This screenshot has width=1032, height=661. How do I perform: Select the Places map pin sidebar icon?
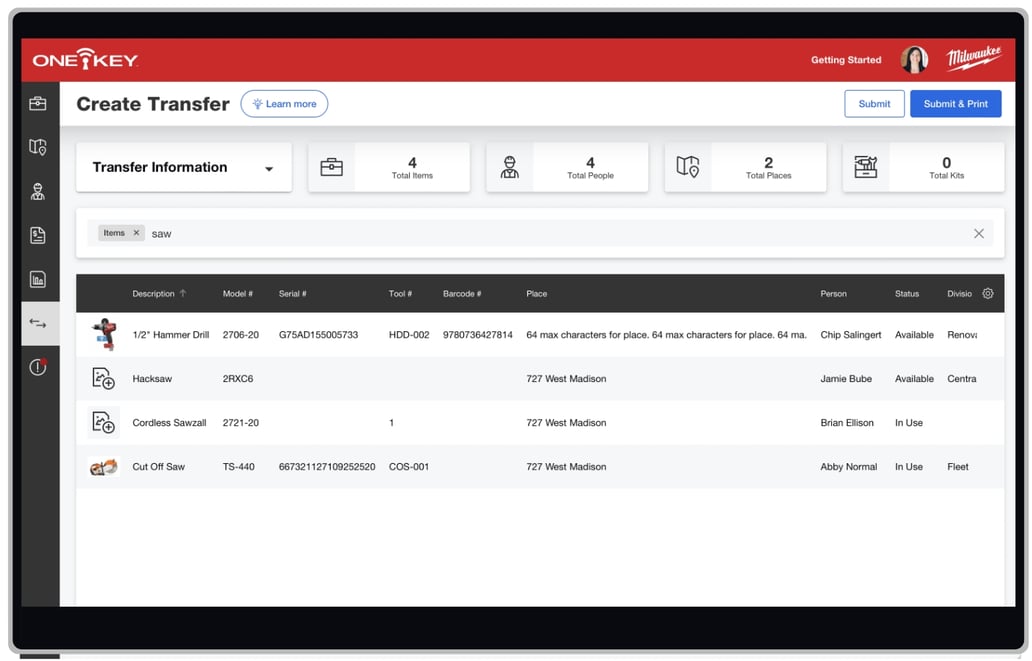coord(38,147)
